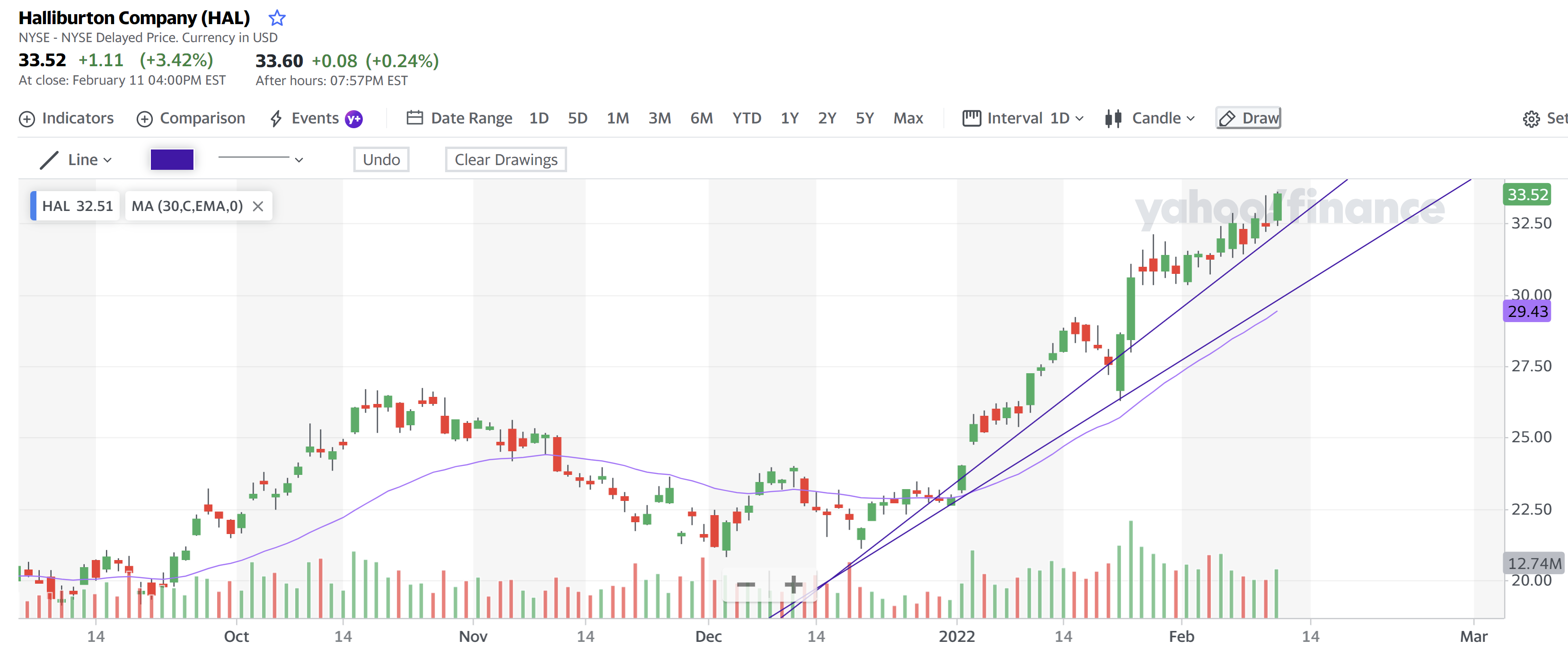The width and height of the screenshot is (1568, 666).
Task: Click the 22.50 price axis label
Action: coord(1532,509)
